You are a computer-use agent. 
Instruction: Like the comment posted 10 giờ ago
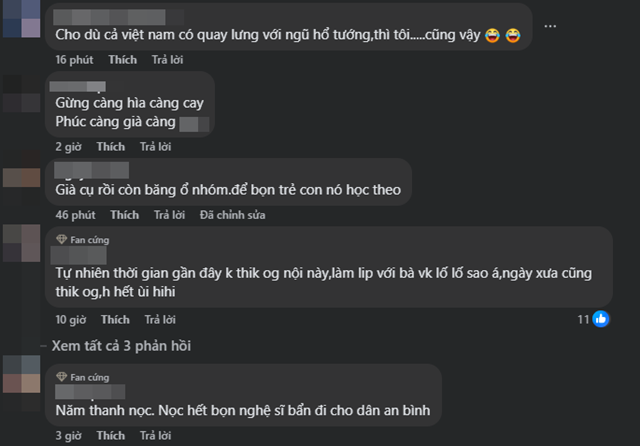(115, 320)
